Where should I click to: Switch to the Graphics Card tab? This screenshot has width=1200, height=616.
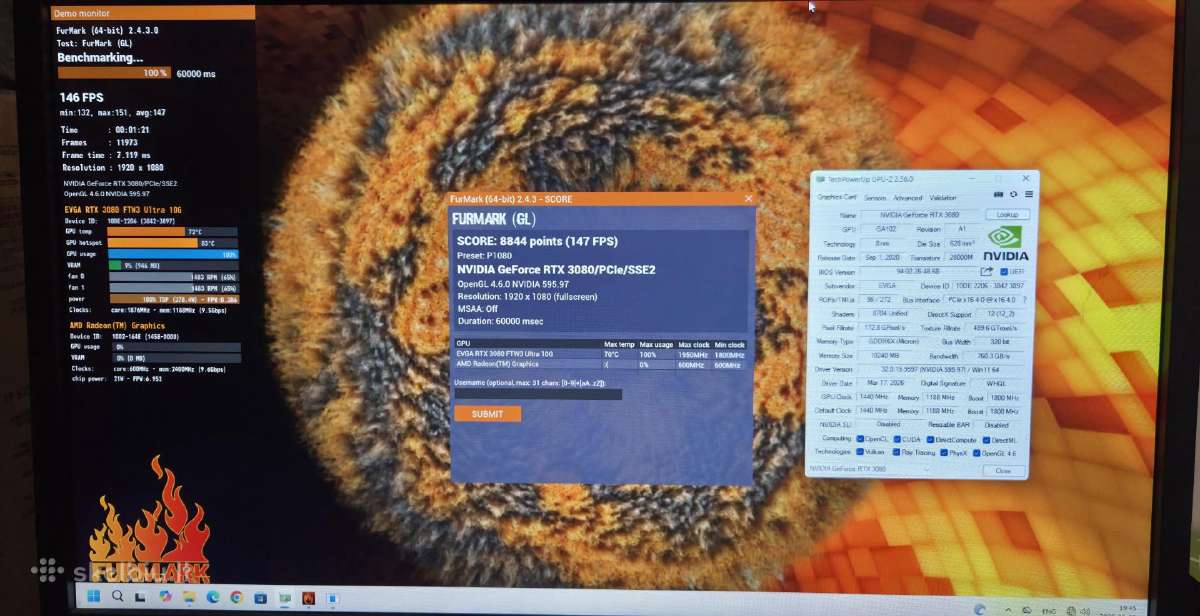(836, 197)
